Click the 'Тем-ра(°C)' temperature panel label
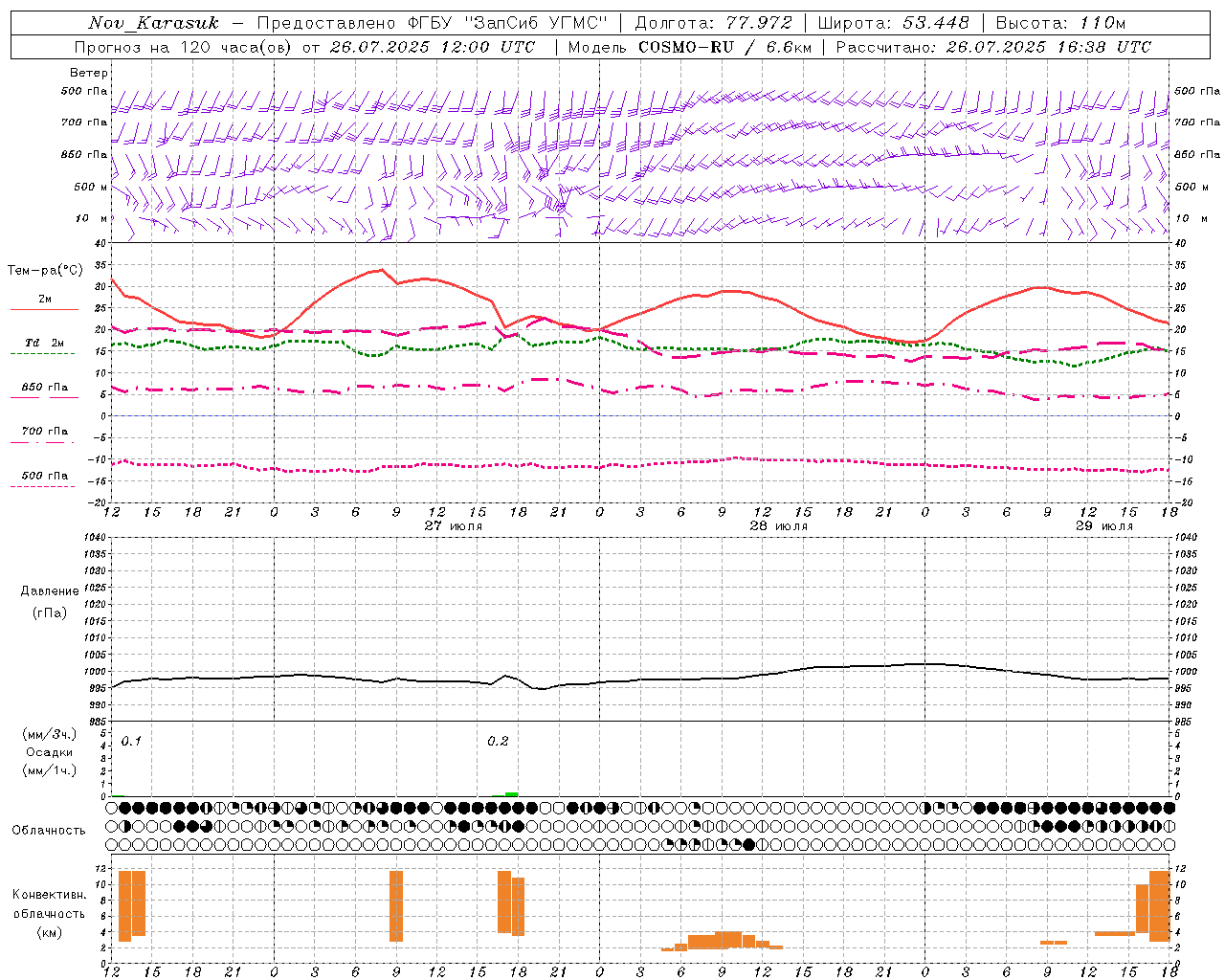This screenshot has width=1225, height=980. tap(45, 271)
